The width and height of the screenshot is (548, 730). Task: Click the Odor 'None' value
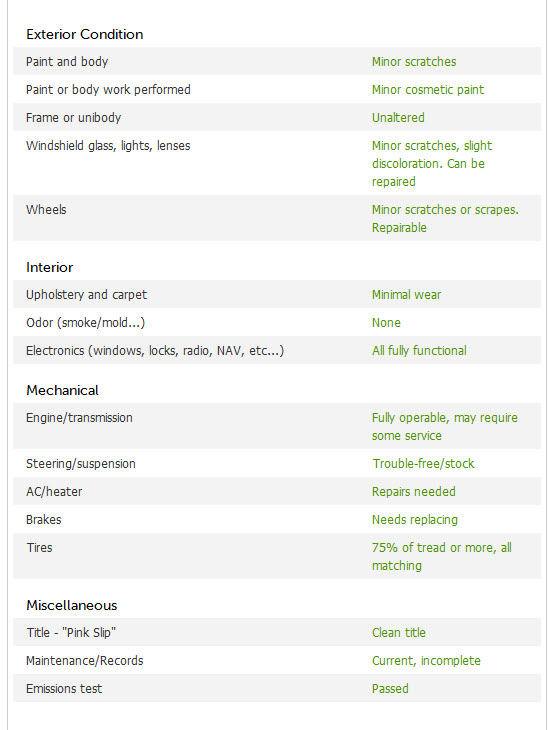[x=386, y=323]
